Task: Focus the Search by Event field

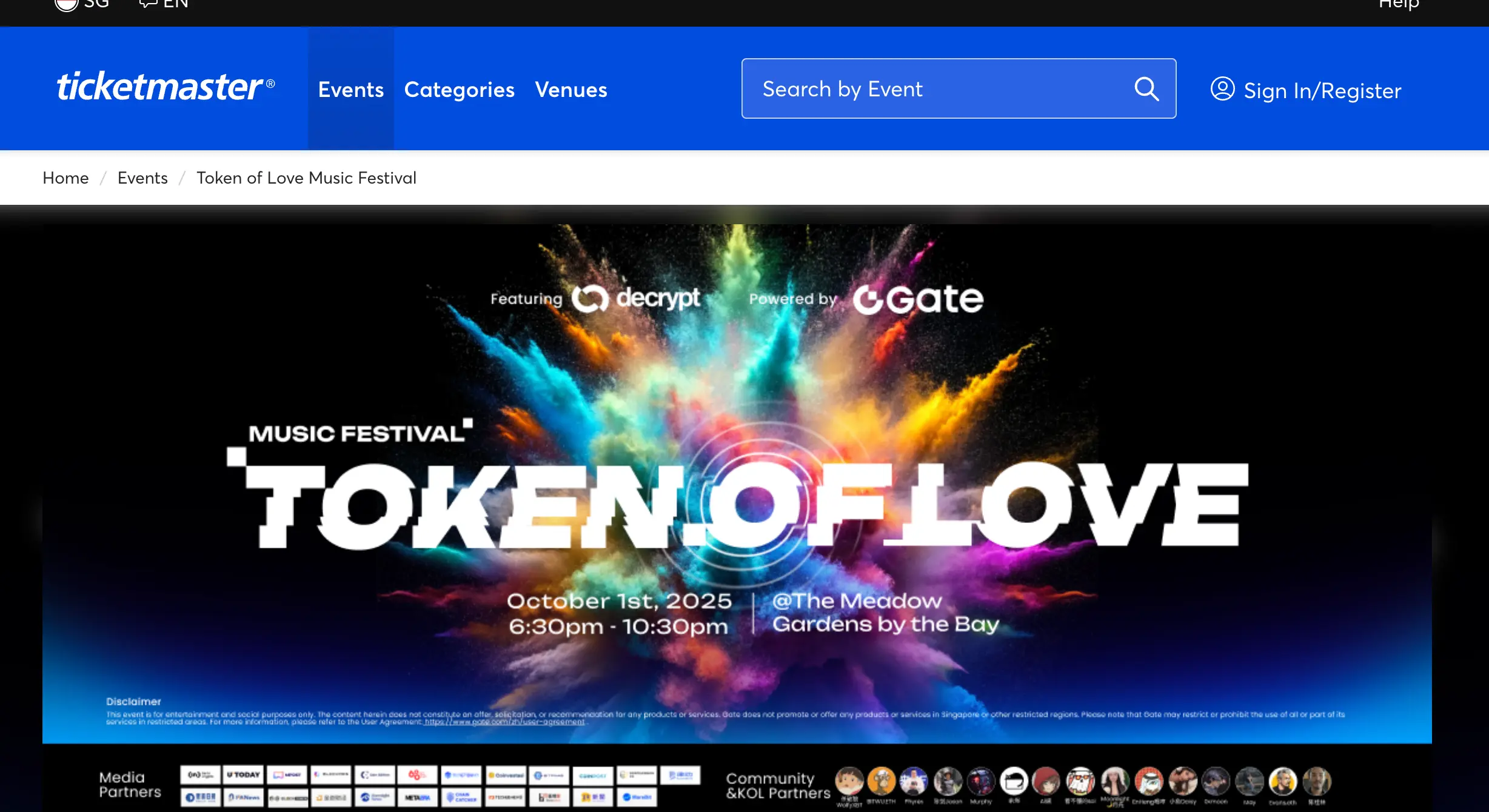Action: 959,88
